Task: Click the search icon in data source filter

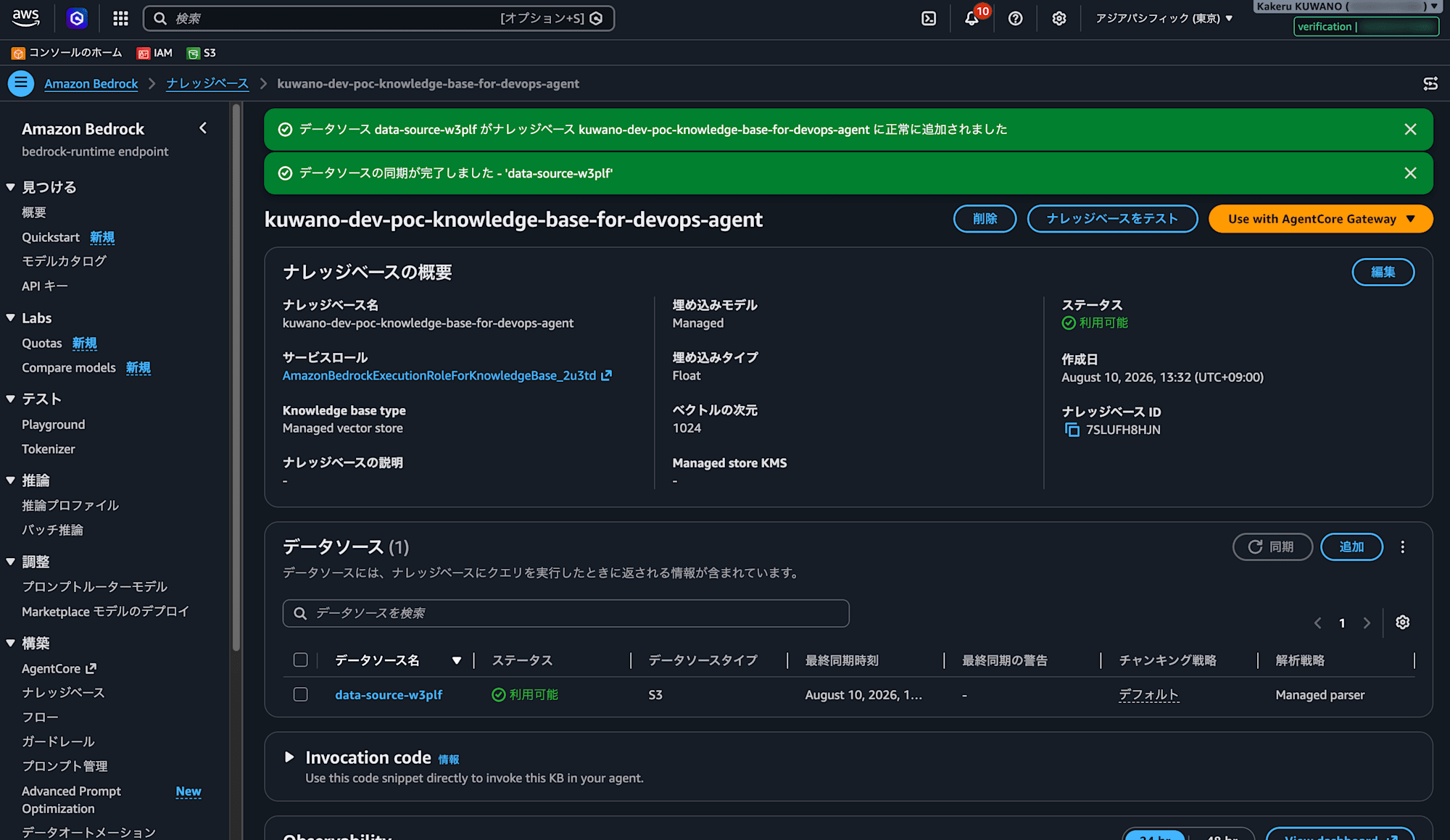Action: [300, 614]
